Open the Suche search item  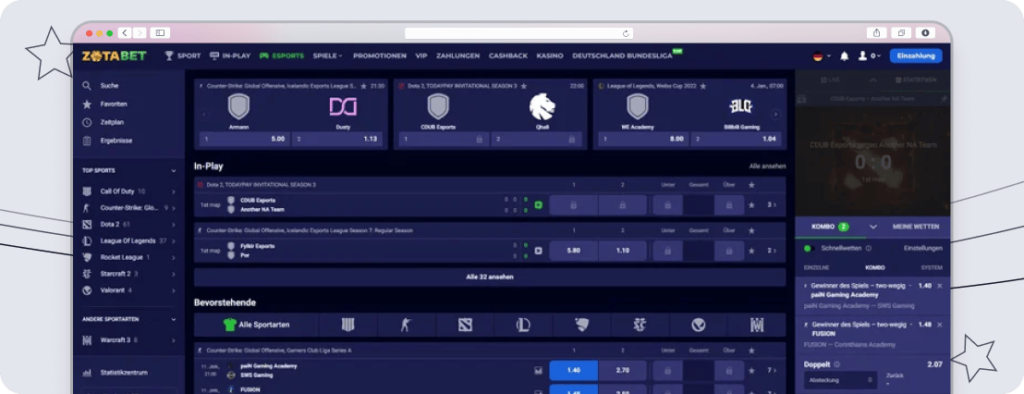click(108, 86)
